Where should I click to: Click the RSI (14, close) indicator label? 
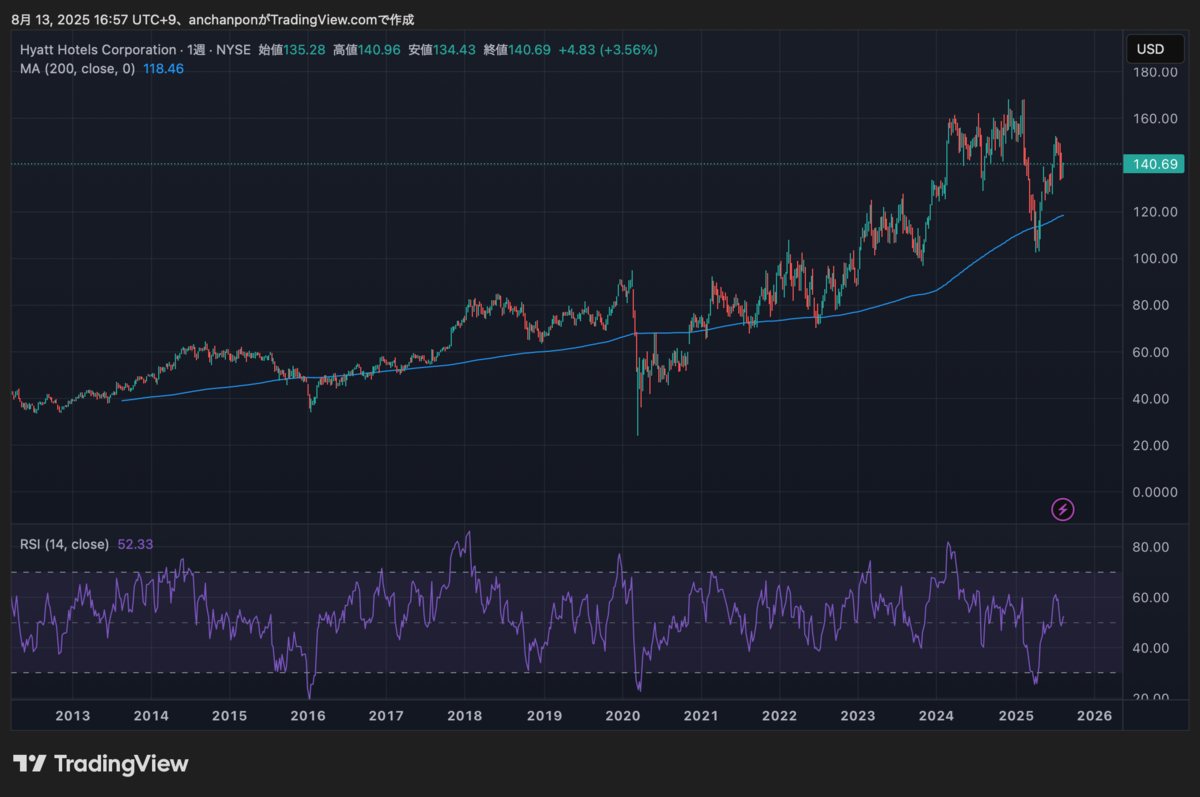pos(64,544)
